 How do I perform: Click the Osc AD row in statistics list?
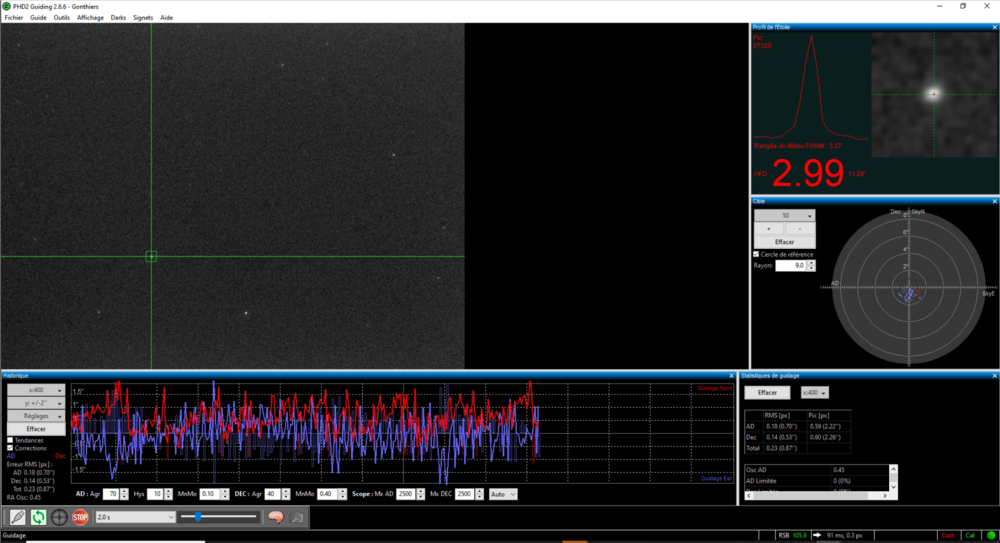point(816,470)
